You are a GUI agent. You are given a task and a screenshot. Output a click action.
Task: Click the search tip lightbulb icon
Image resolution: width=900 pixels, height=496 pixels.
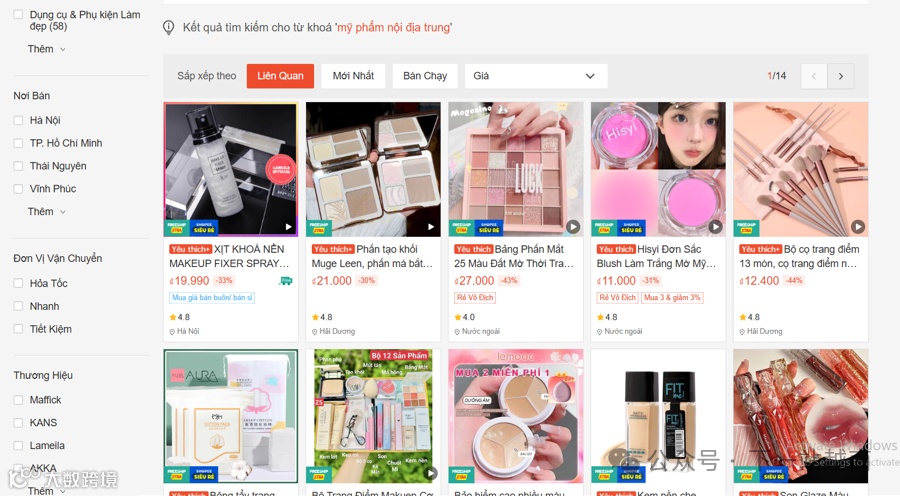(169, 27)
